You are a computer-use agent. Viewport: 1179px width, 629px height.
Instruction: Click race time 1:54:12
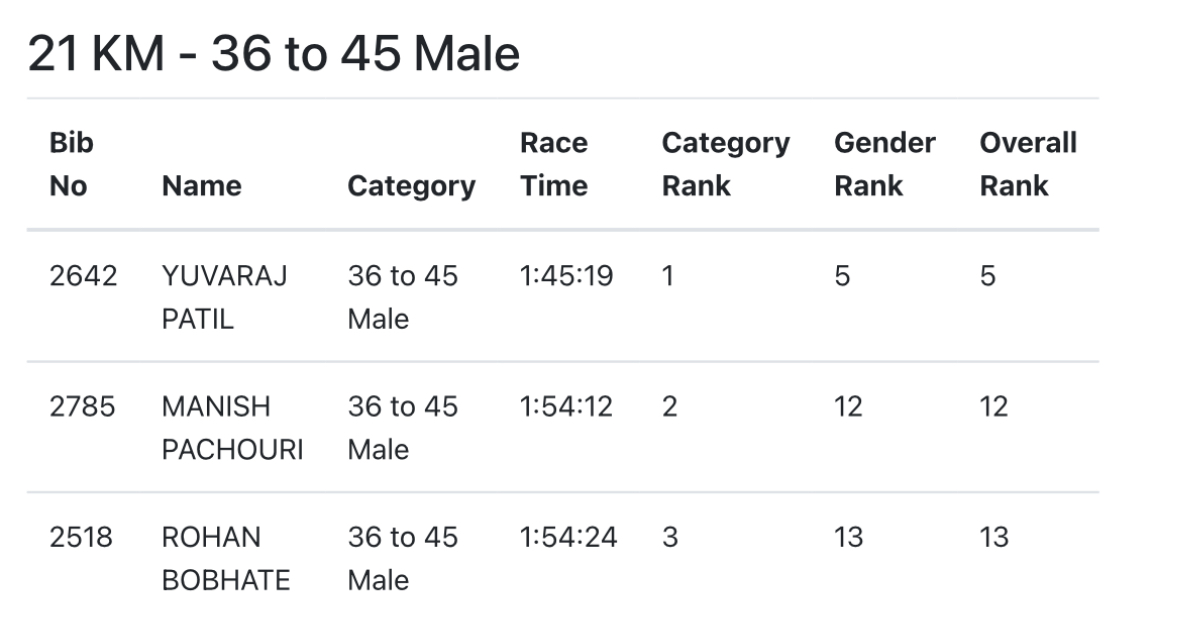[566, 407]
